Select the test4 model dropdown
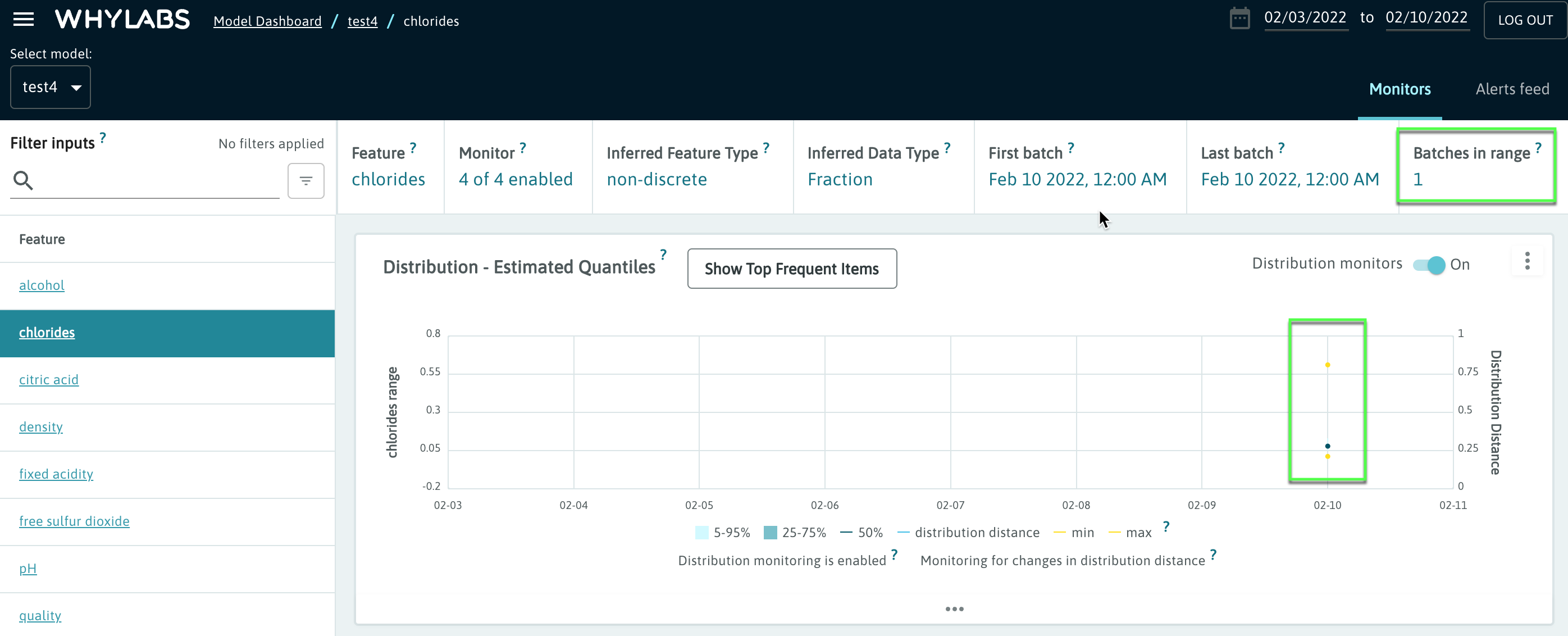The image size is (1568, 636). (x=50, y=87)
